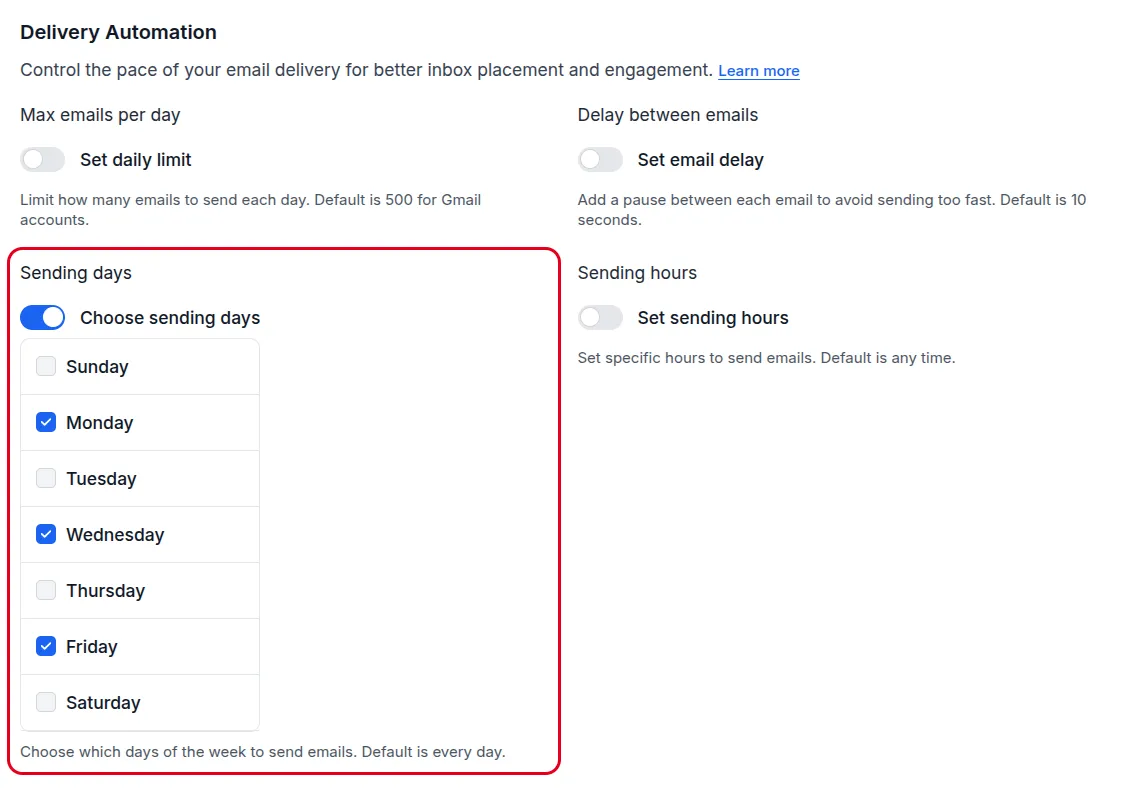Click the 'Set specific hours to send emails' description
The height and width of the screenshot is (796, 1125).
[766, 357]
